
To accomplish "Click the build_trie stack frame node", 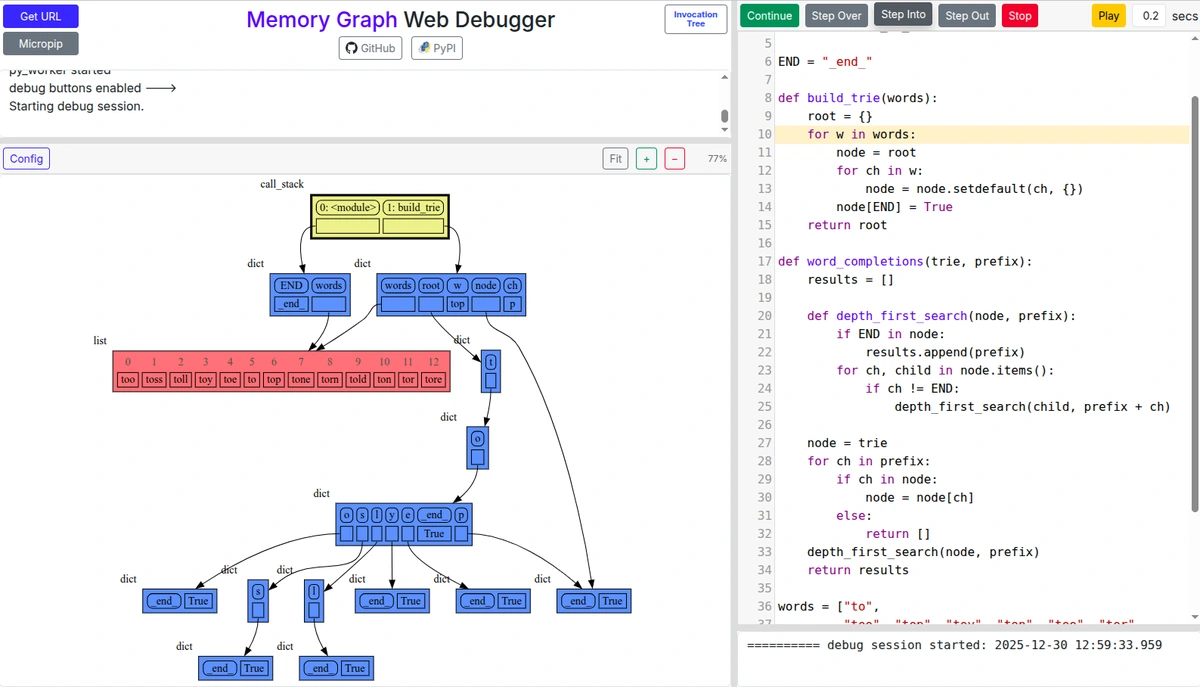I will click(x=413, y=208).
